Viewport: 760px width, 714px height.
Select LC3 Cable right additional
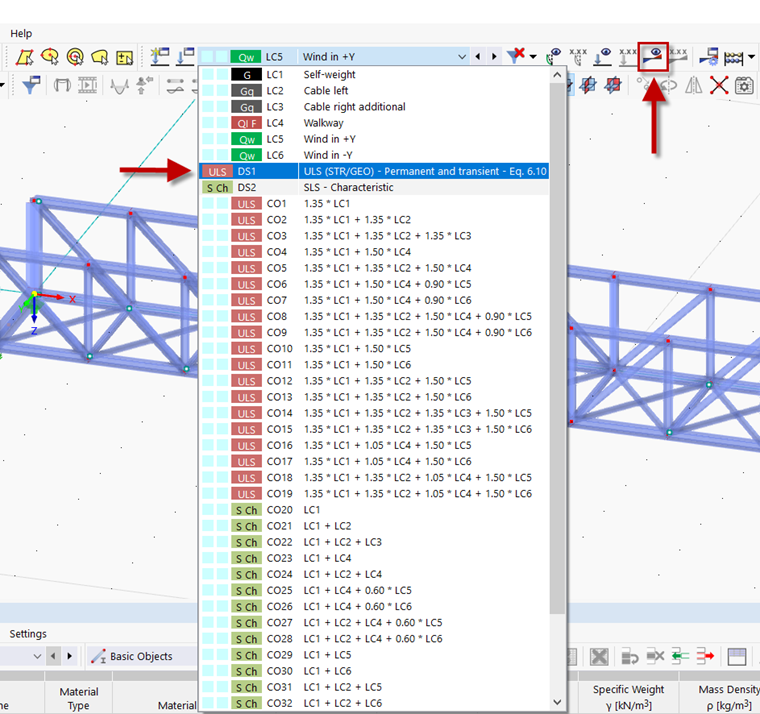click(374, 107)
